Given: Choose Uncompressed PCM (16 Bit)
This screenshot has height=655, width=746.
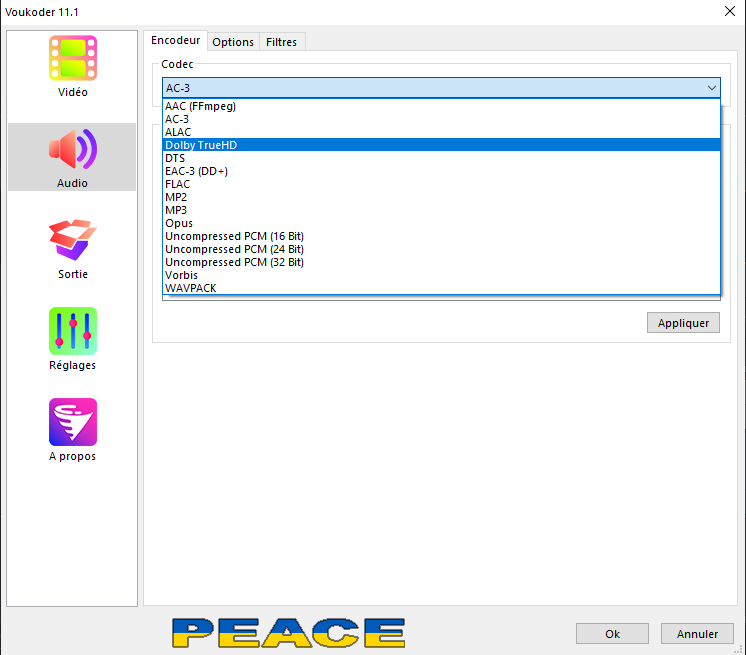Looking at the screenshot, I should tap(441, 236).
